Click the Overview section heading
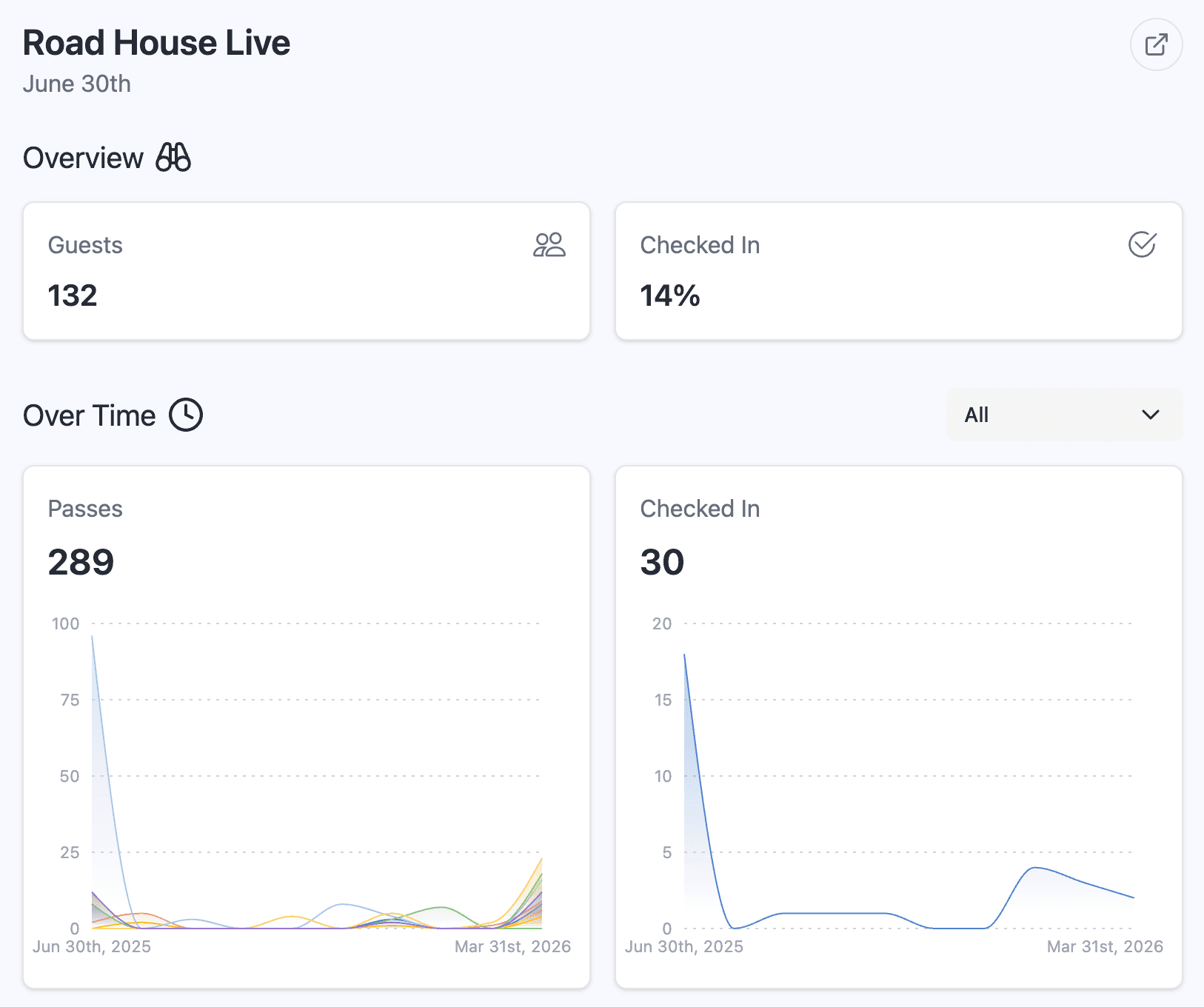 pos(84,157)
